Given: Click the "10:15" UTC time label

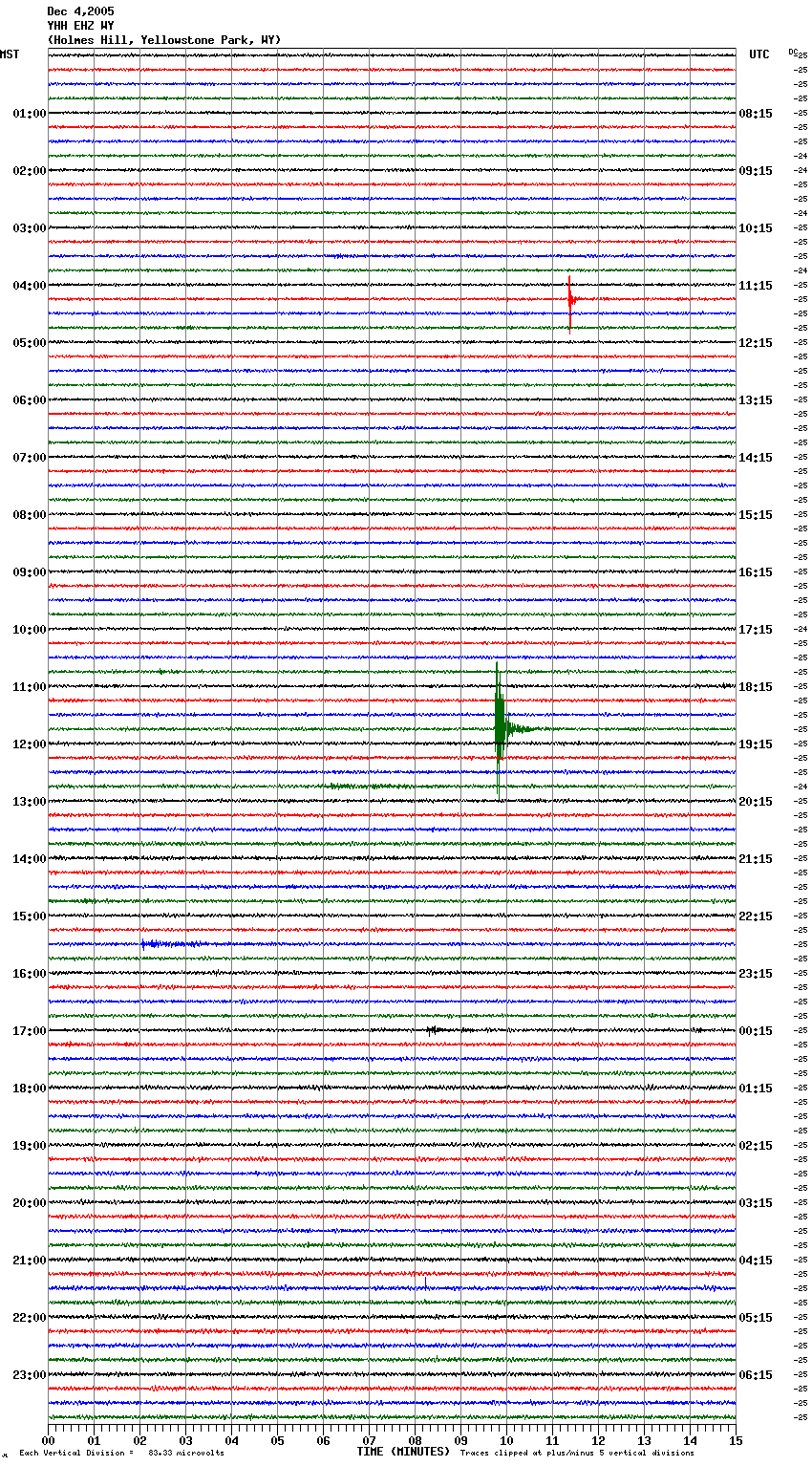Looking at the screenshot, I should coord(756,228).
